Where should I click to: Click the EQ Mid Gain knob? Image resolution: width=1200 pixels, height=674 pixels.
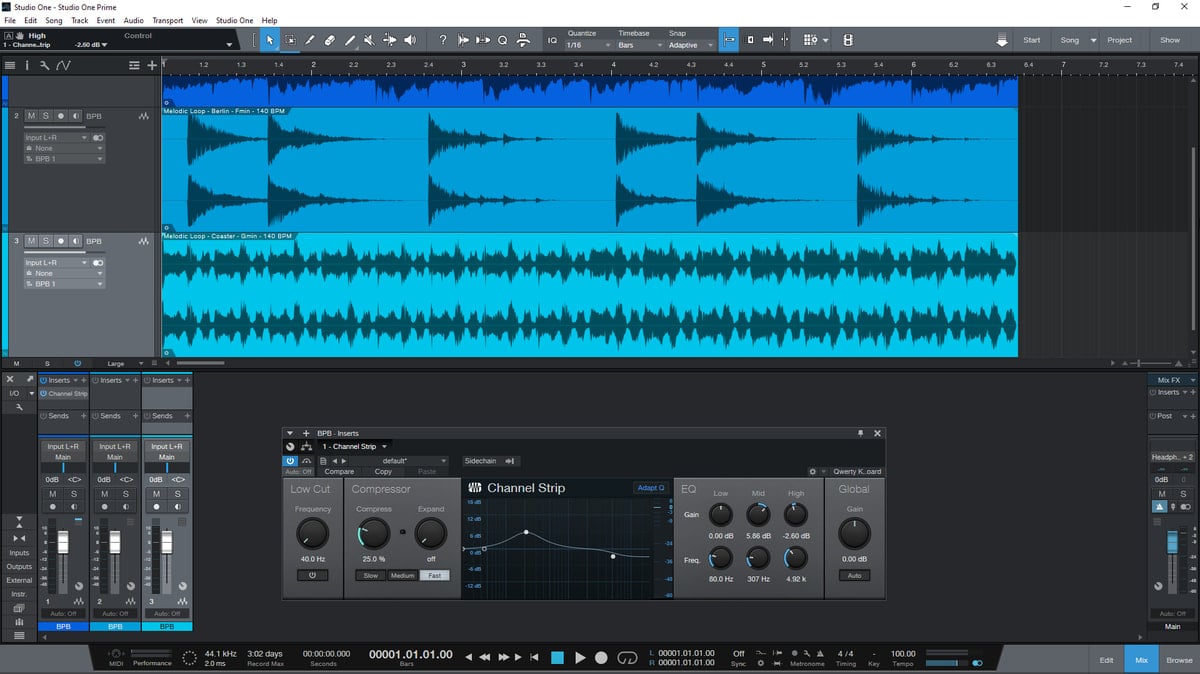pos(758,515)
